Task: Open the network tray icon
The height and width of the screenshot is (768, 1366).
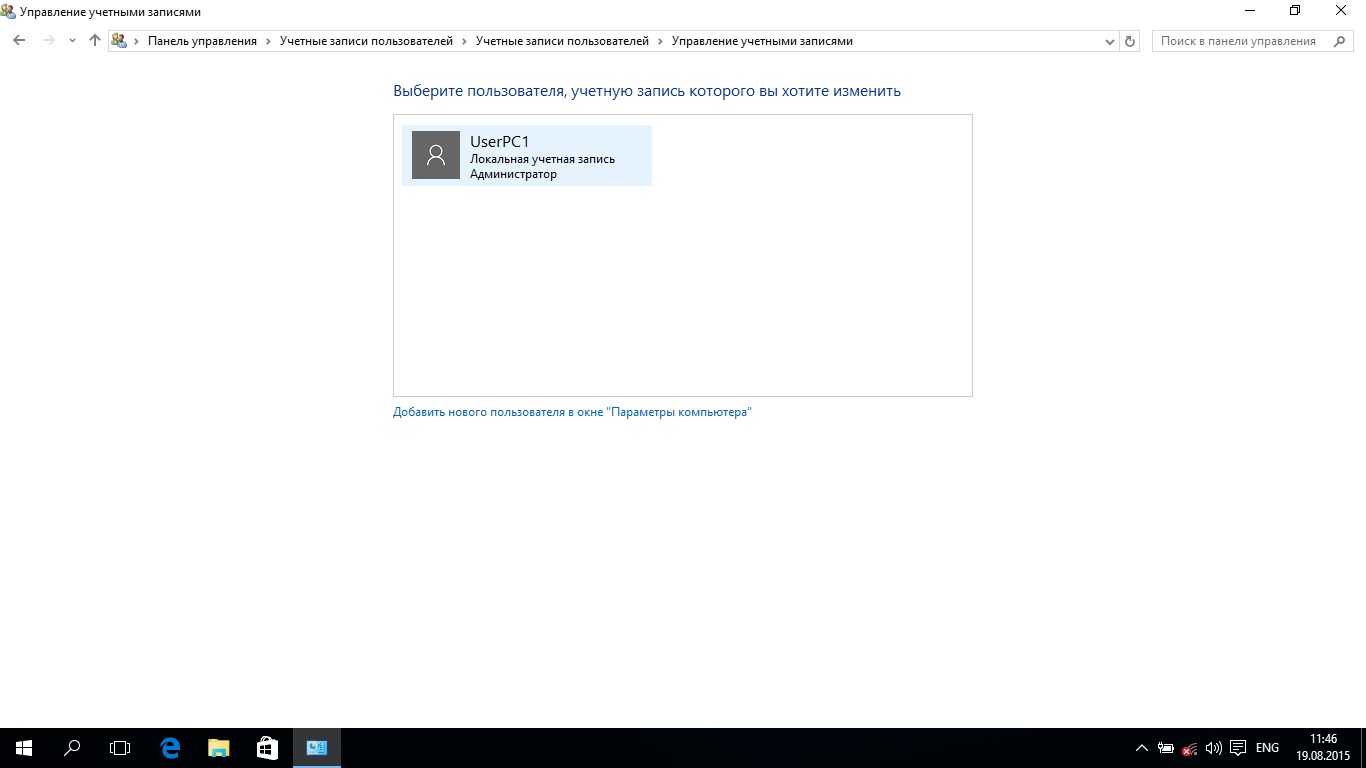Action: click(1190, 748)
